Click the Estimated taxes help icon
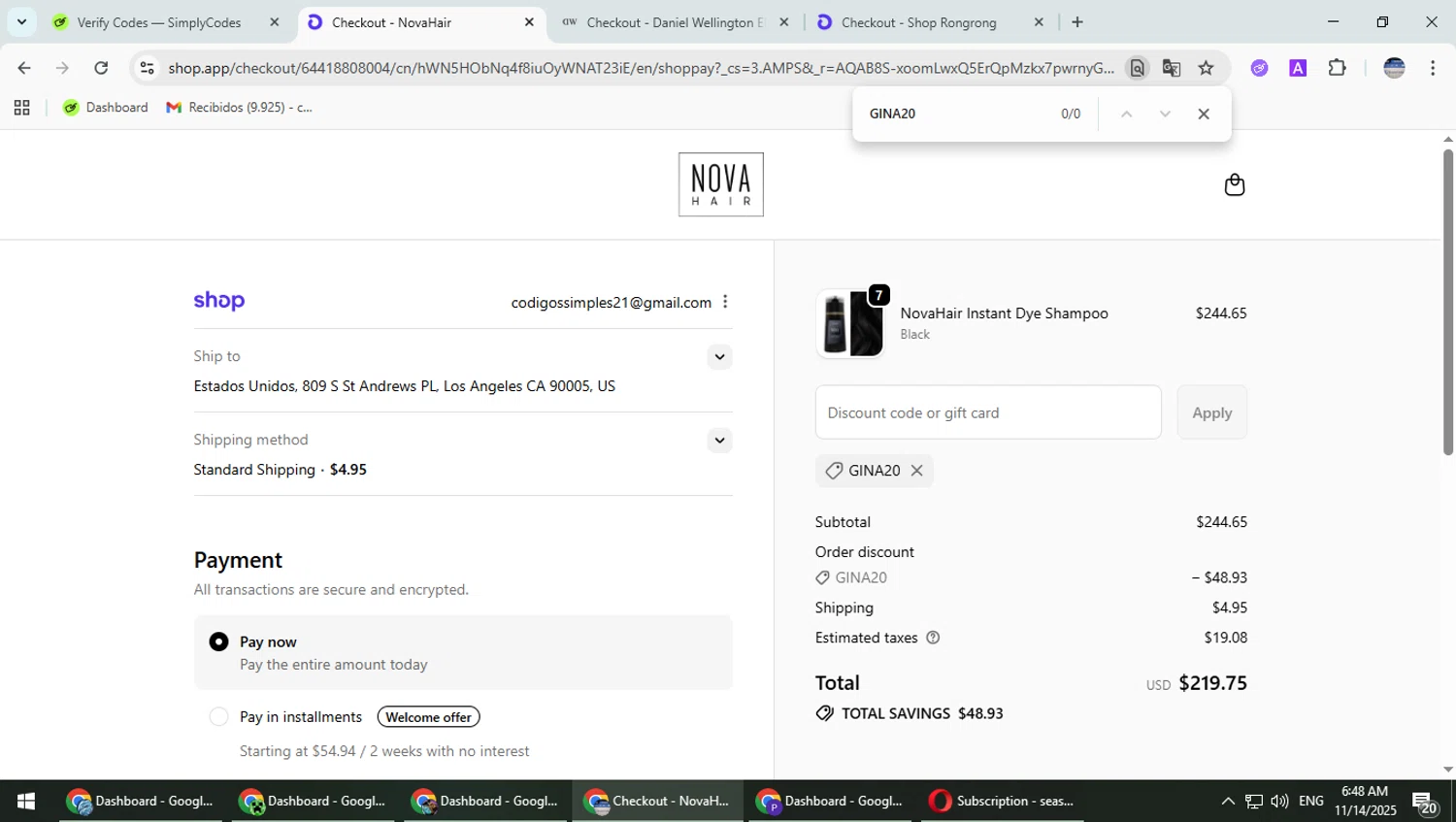This screenshot has width=1456, height=822. (x=933, y=638)
